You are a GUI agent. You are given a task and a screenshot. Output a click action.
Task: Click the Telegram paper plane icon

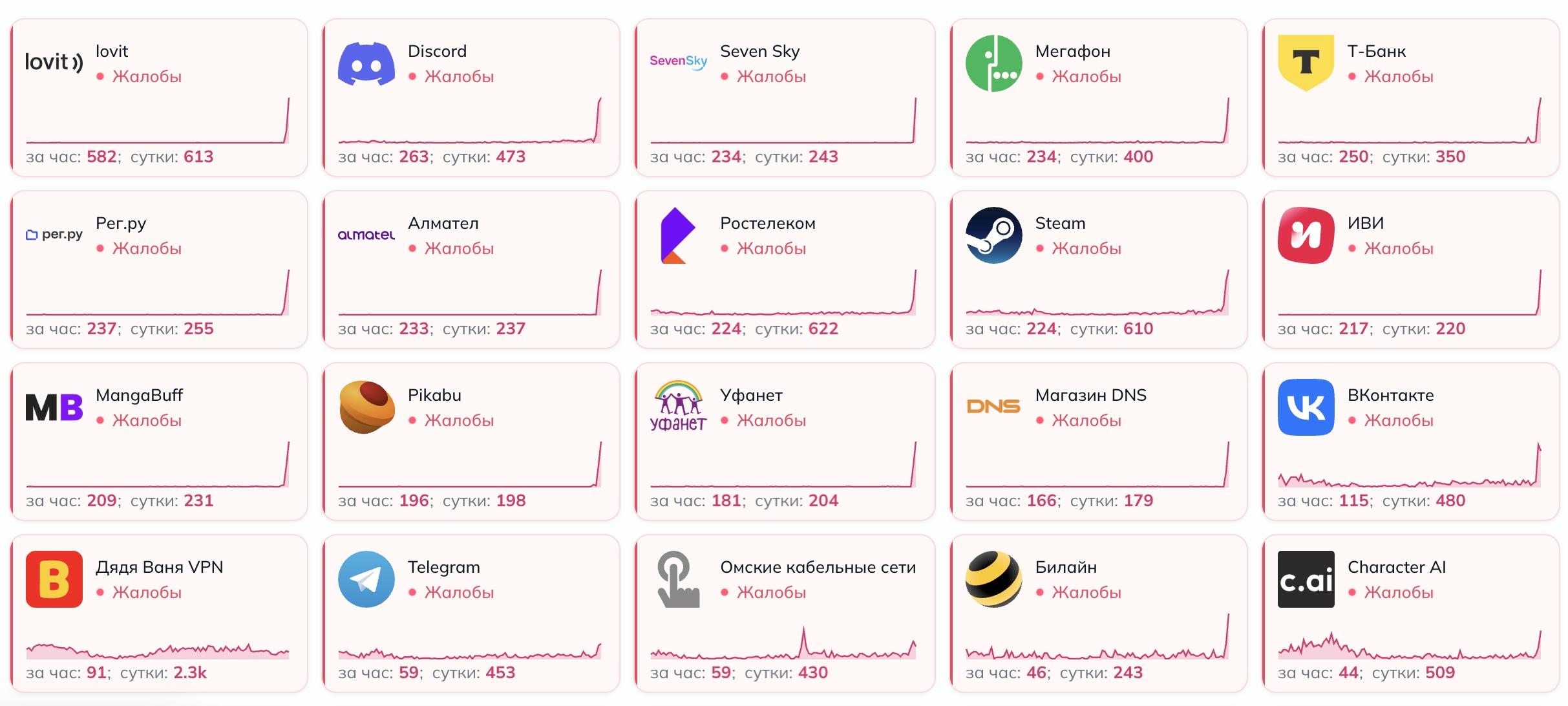[x=366, y=579]
